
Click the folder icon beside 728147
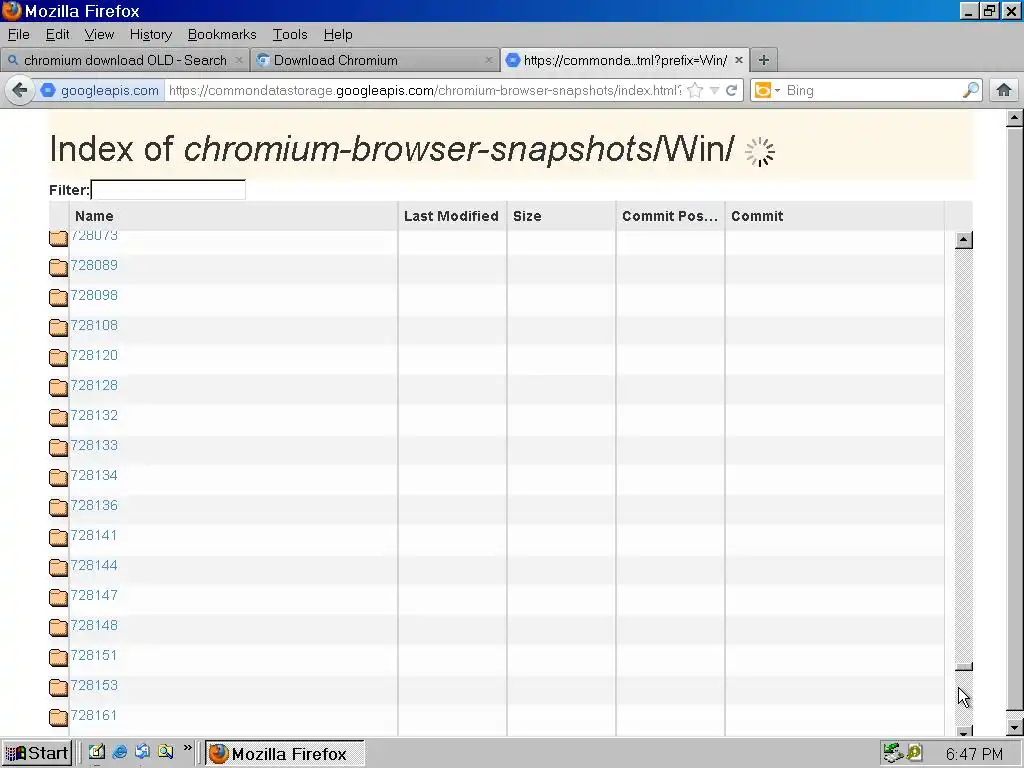58,597
